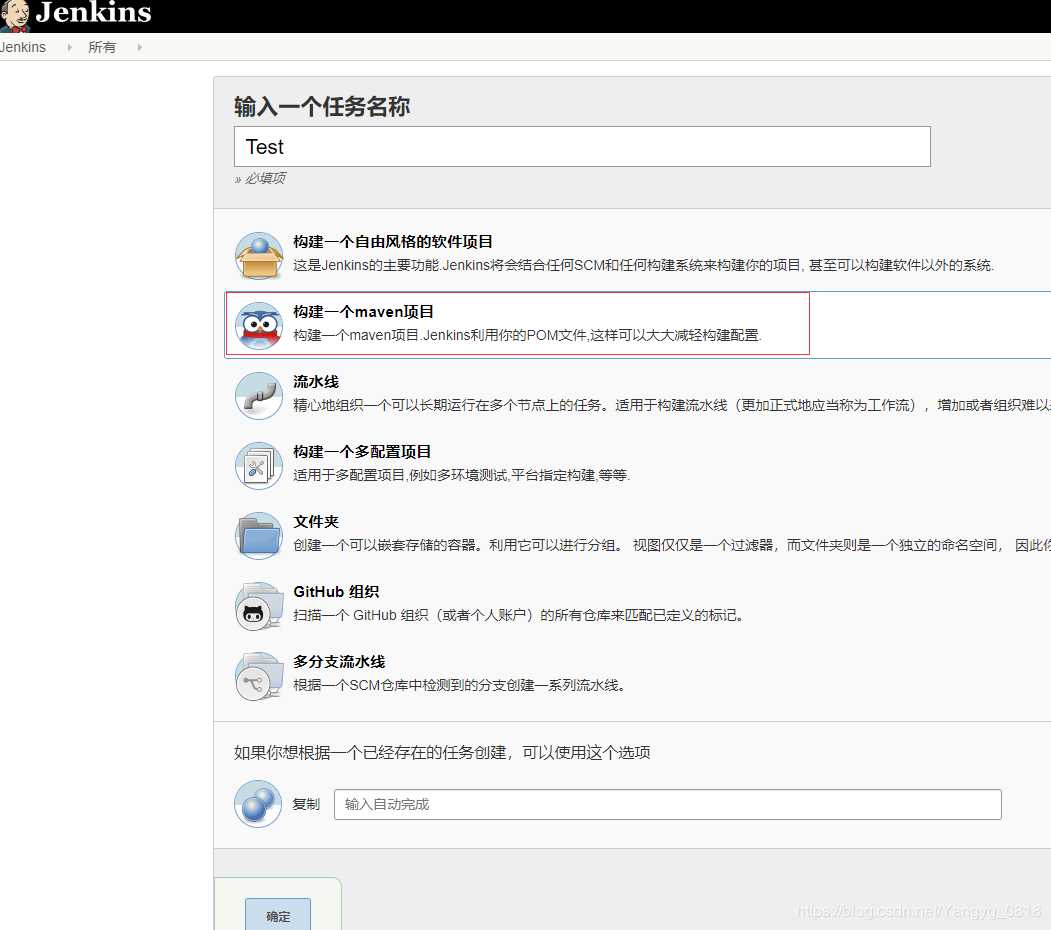Click the copy-from 输入自动完成 field

coord(668,804)
